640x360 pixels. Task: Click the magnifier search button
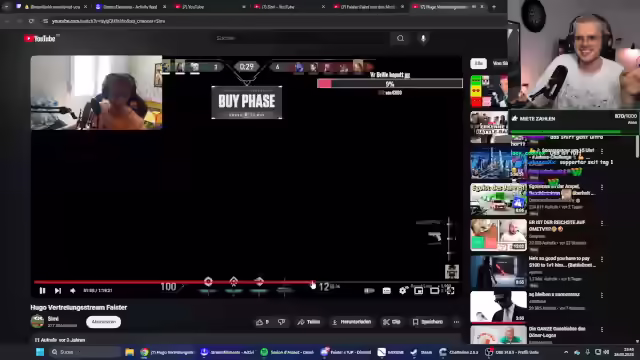coord(400,38)
